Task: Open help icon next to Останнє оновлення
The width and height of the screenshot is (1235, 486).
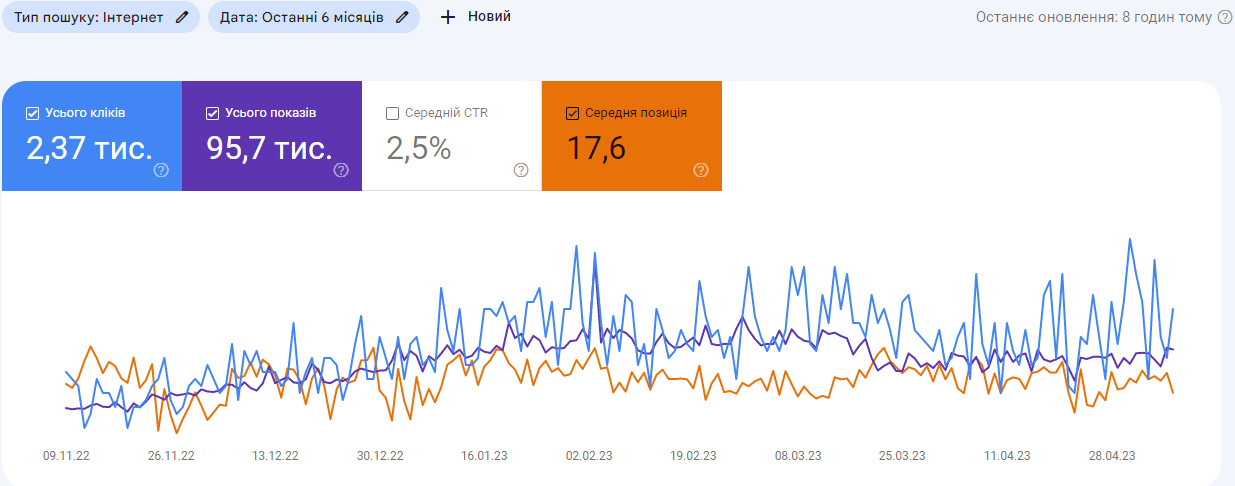Action: pyautogui.click(x=1224, y=17)
